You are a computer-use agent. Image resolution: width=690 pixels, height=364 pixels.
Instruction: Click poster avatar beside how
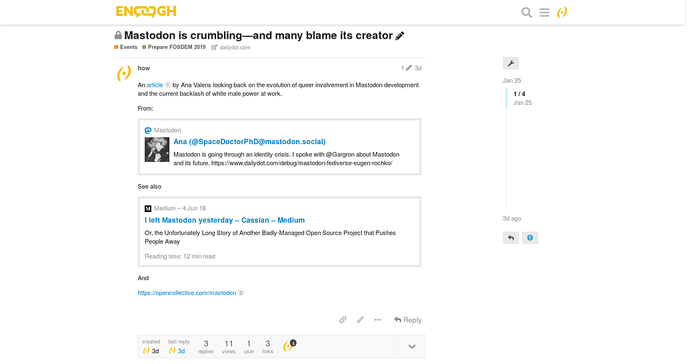pos(124,73)
